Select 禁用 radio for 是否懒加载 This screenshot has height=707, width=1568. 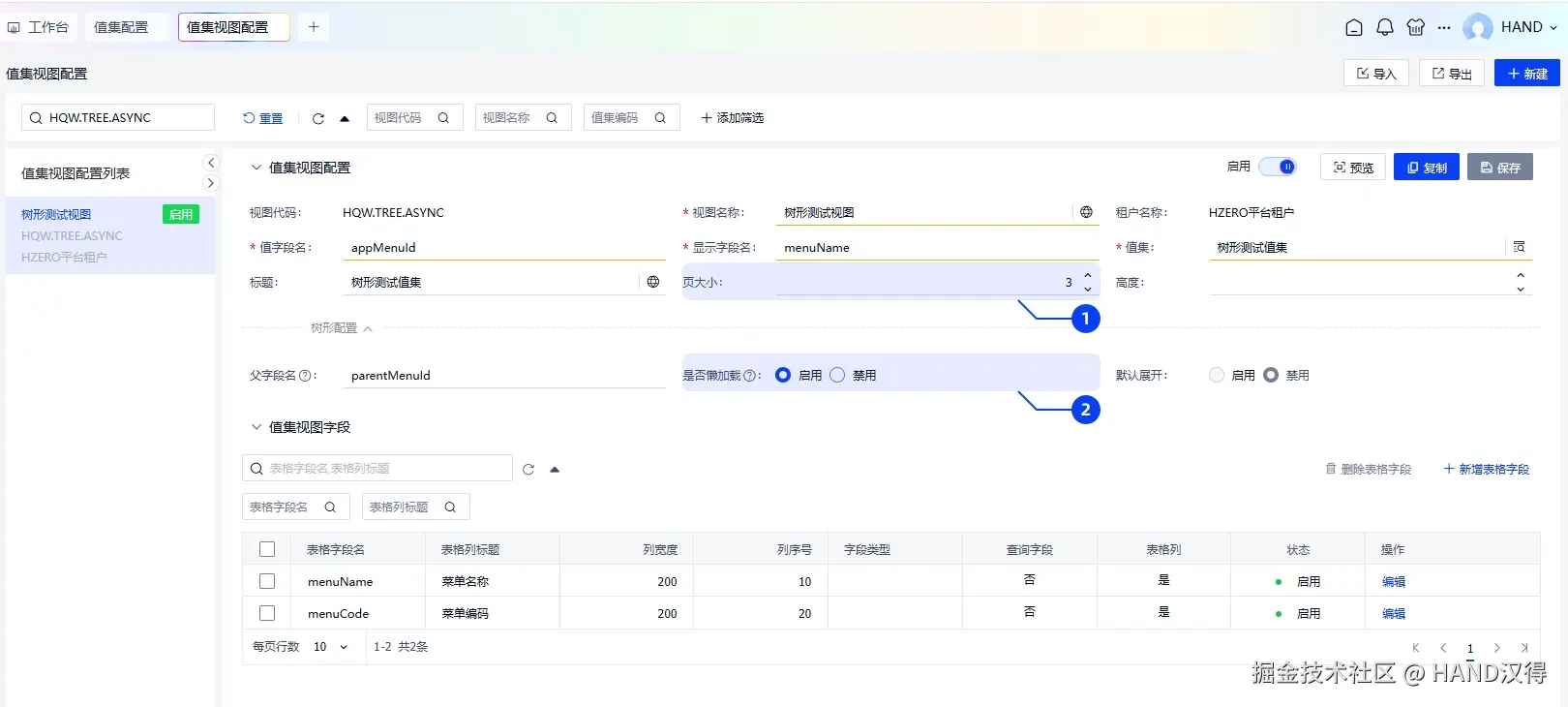coord(837,375)
